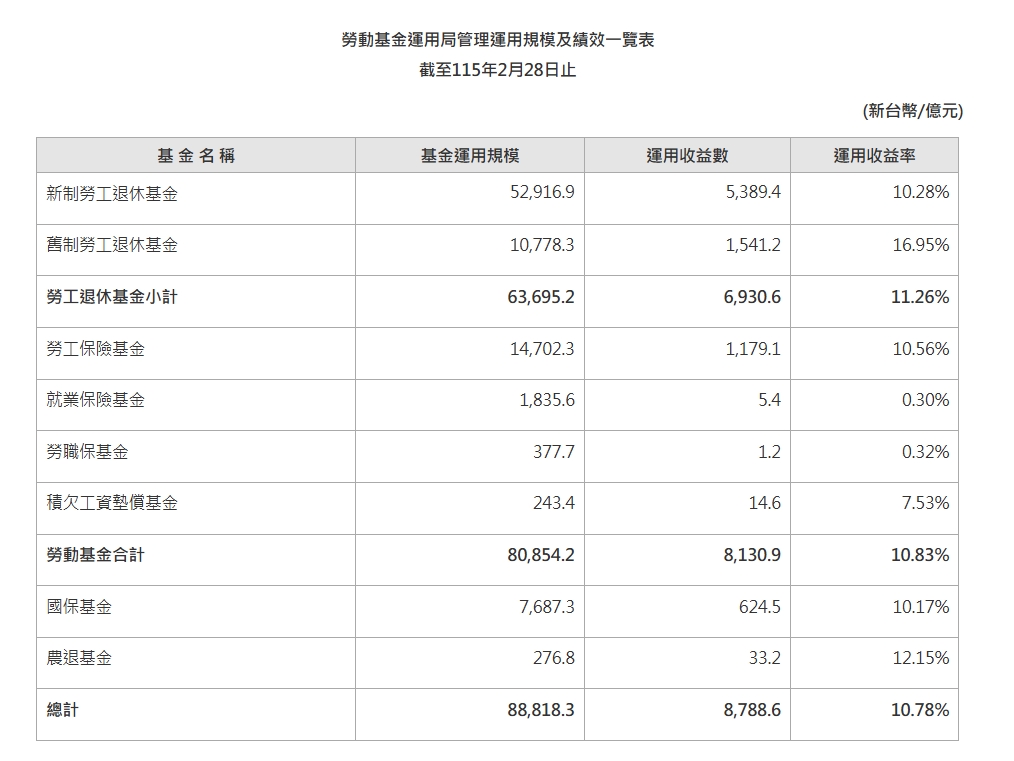The height and width of the screenshot is (761, 1014).
Task: Click the 運用收益數 column header
Action: (686, 154)
